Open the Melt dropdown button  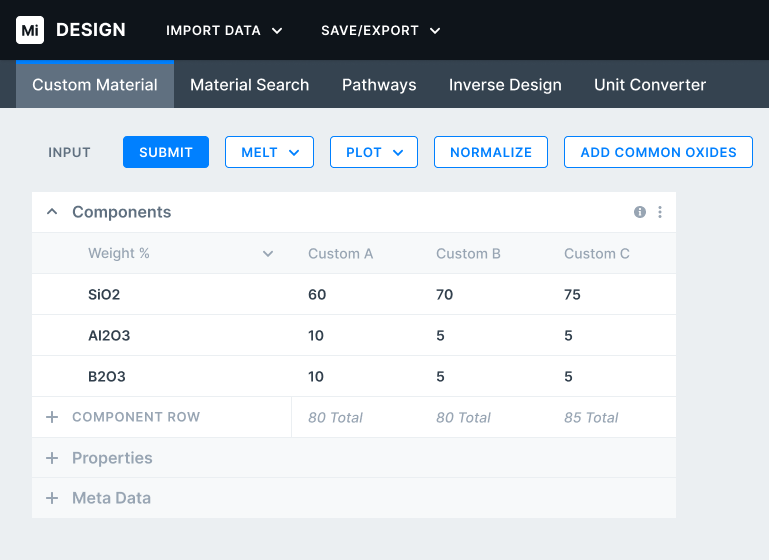click(x=269, y=152)
